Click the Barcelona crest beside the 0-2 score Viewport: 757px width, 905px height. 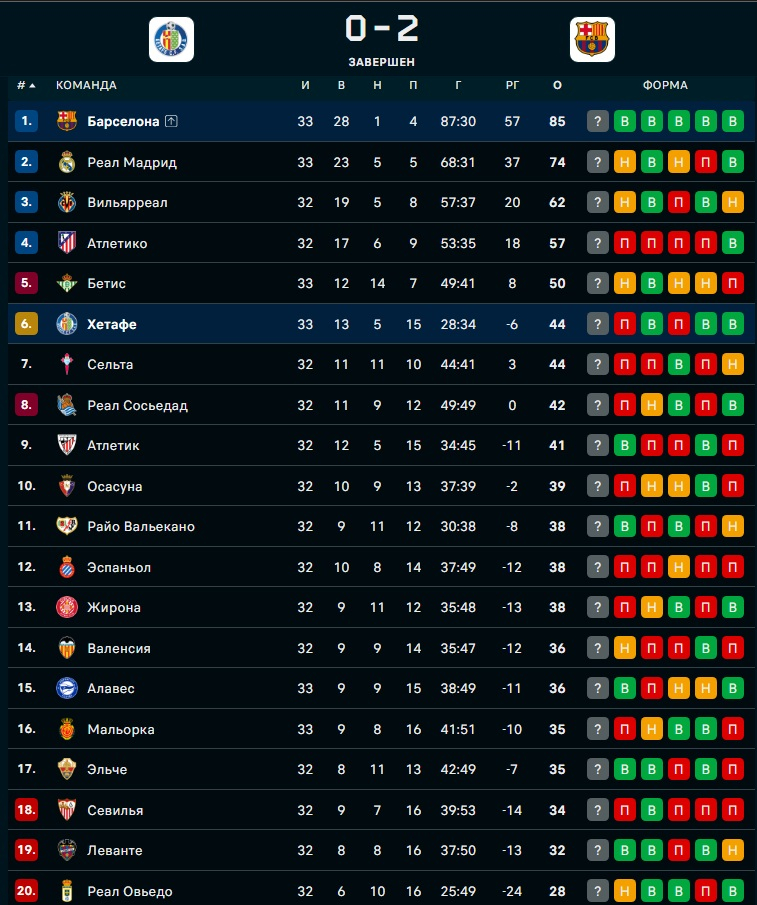pos(592,39)
